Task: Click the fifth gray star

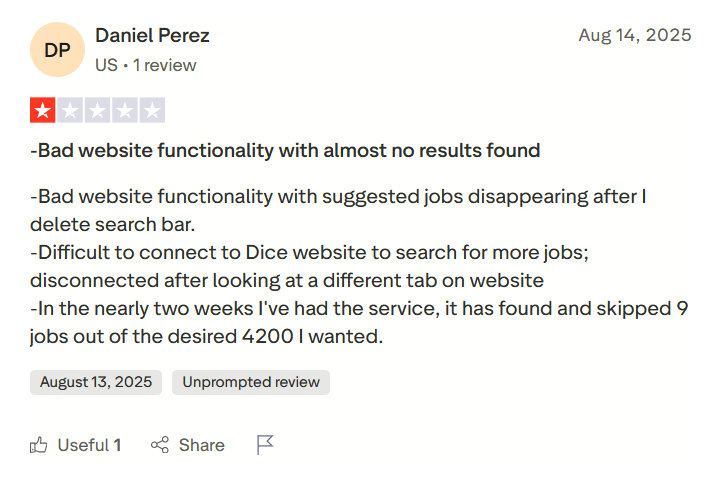Action: [x=151, y=110]
